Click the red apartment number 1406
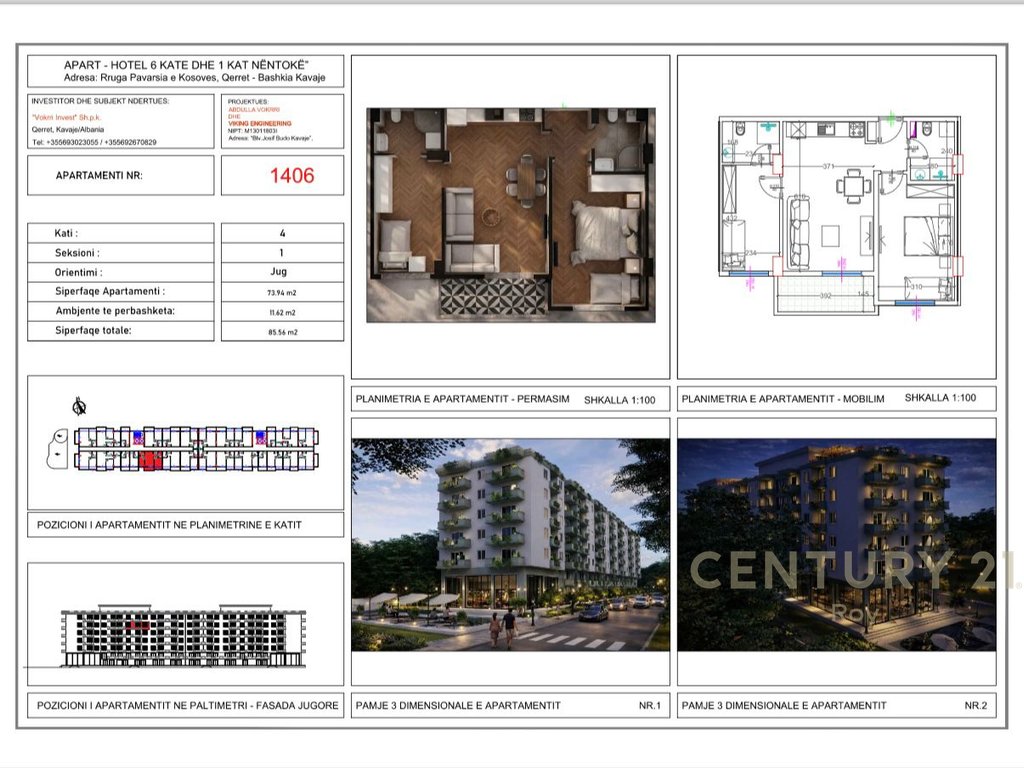Screen dimensions: 1024x768 point(292,176)
